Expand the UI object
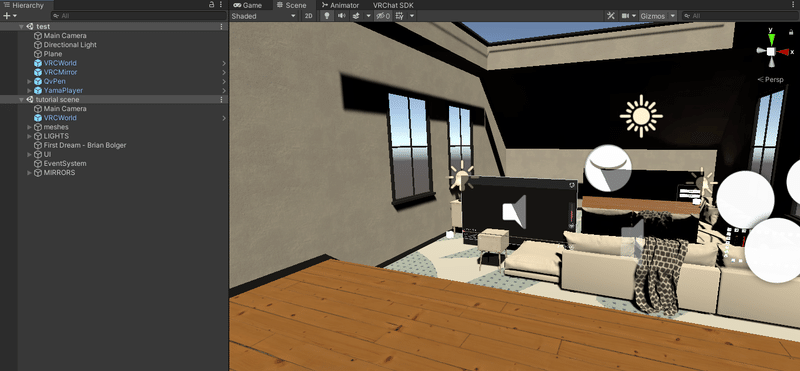800x371 pixels. coord(29,155)
